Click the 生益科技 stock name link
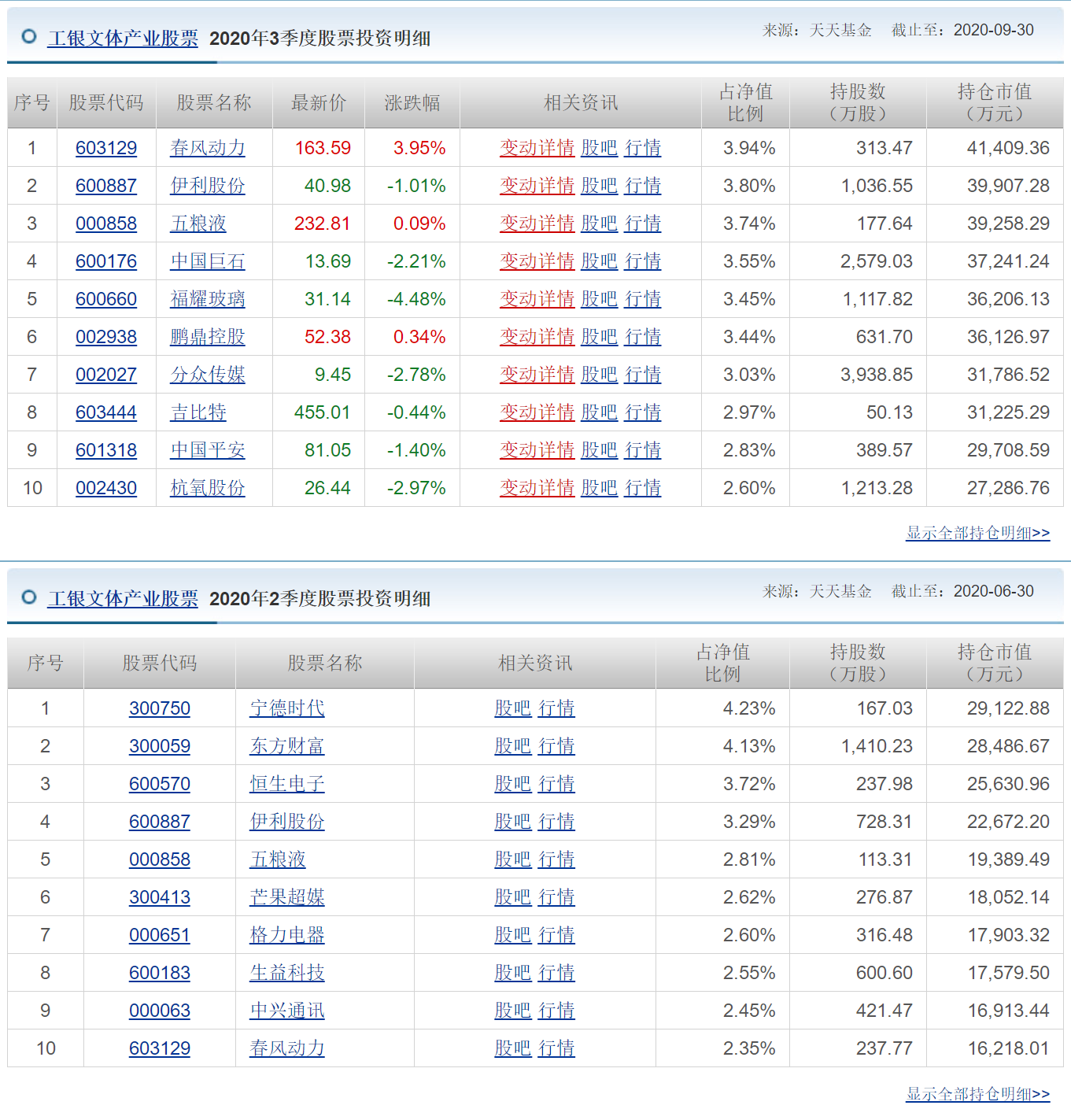Viewport: 1071px width, 1120px height. coord(287,973)
